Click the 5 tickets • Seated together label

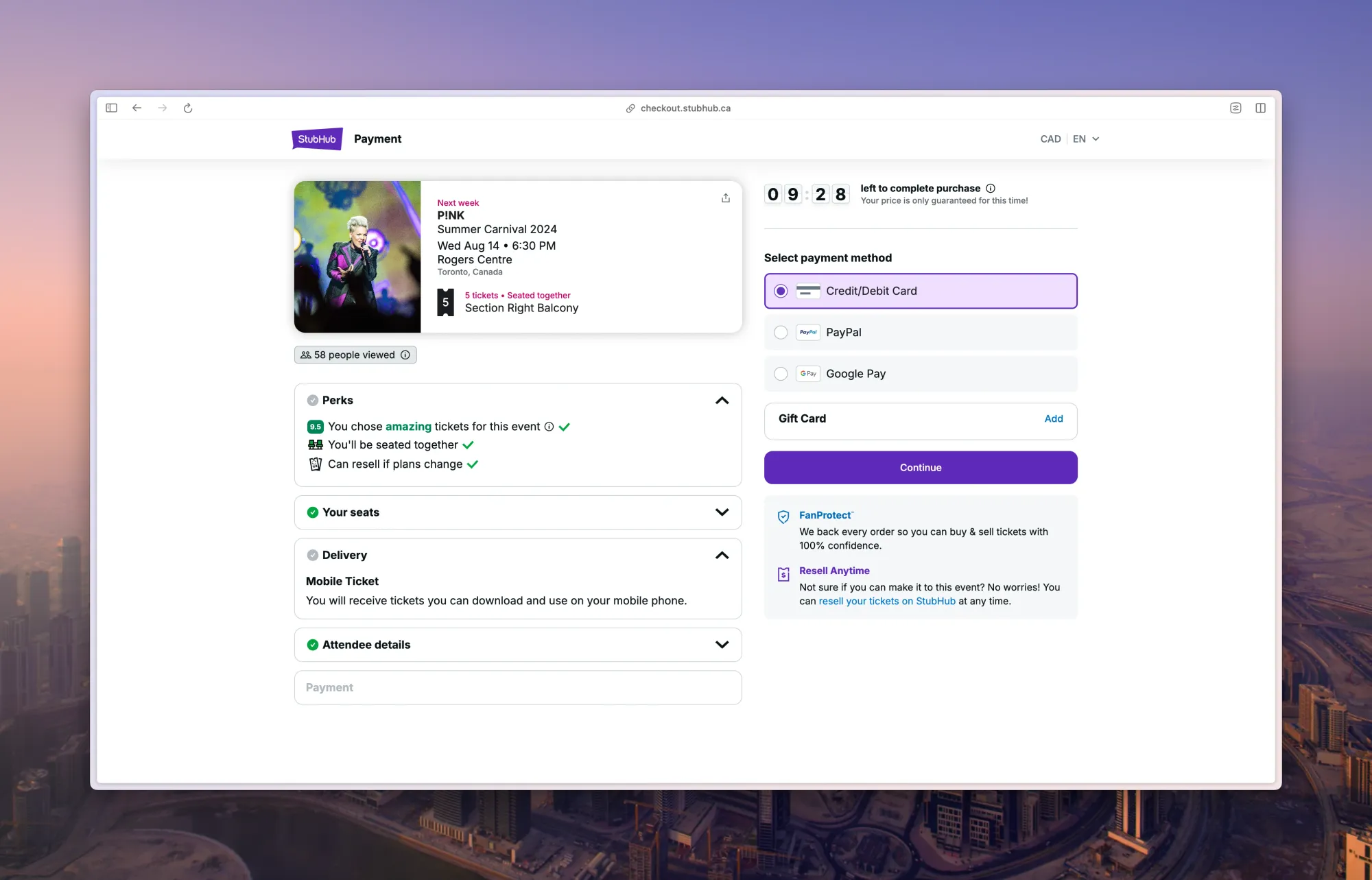tap(517, 296)
